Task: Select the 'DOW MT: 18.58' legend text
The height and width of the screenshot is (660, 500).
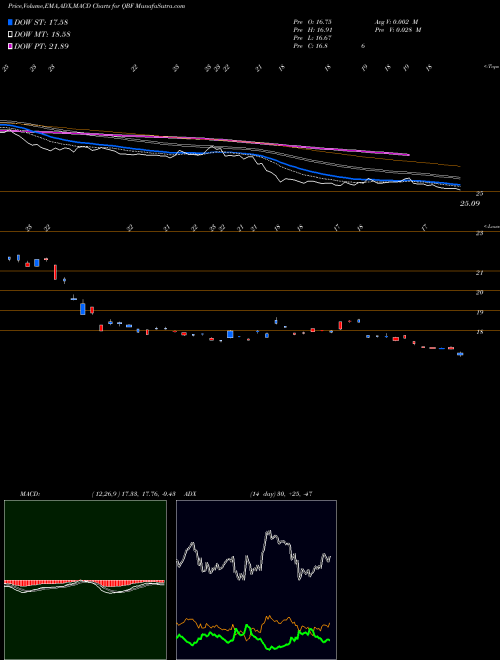Action: [42, 34]
